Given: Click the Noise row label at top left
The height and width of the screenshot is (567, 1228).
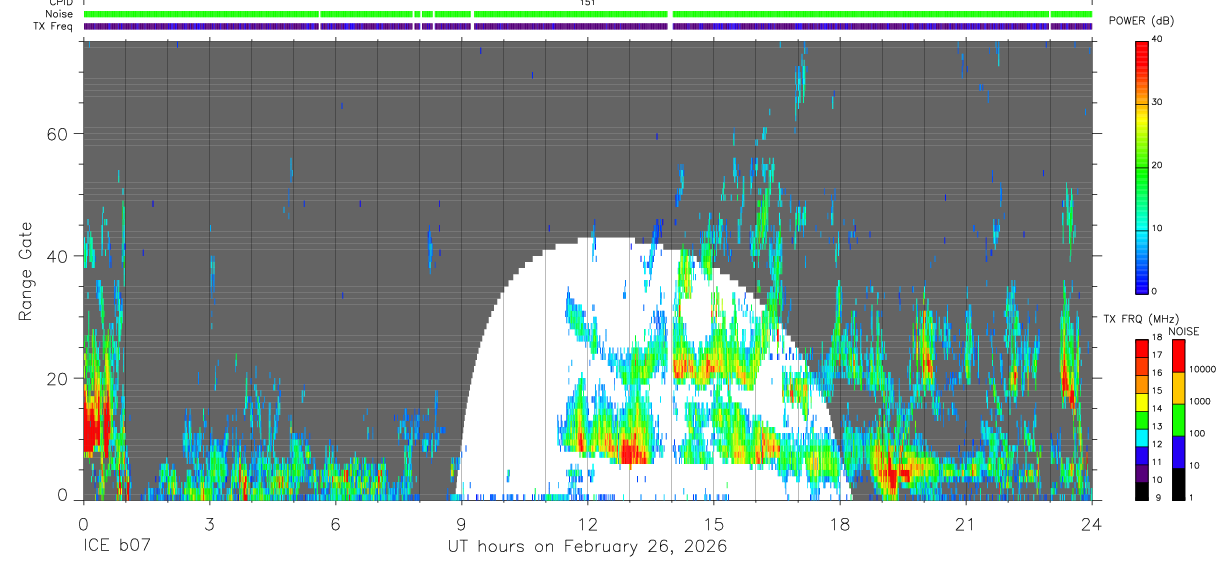Looking at the screenshot, I should pyautogui.click(x=57, y=14).
